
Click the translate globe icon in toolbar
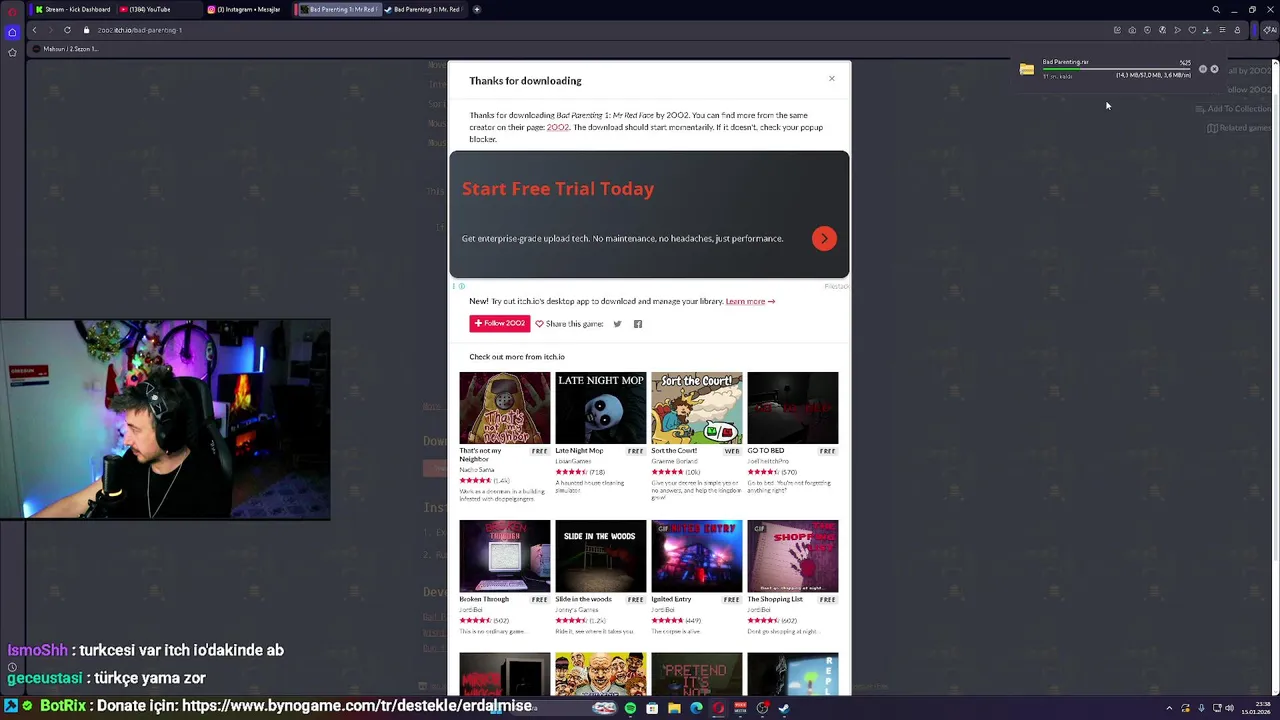tap(1162, 30)
